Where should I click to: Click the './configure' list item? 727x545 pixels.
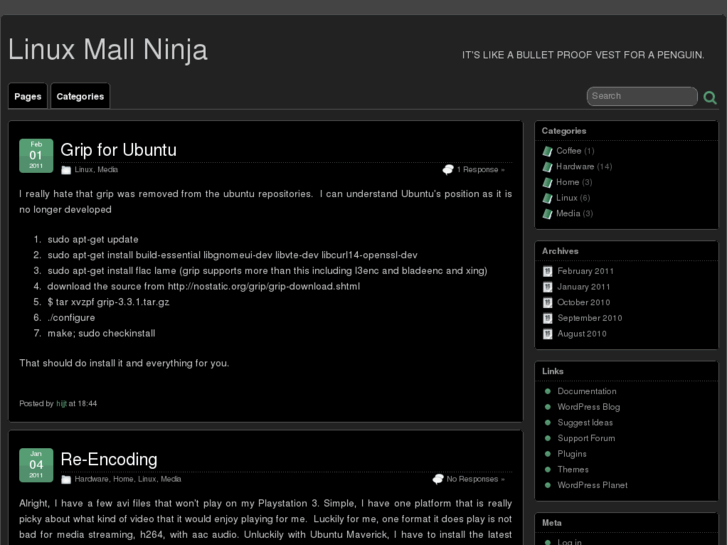(71, 318)
